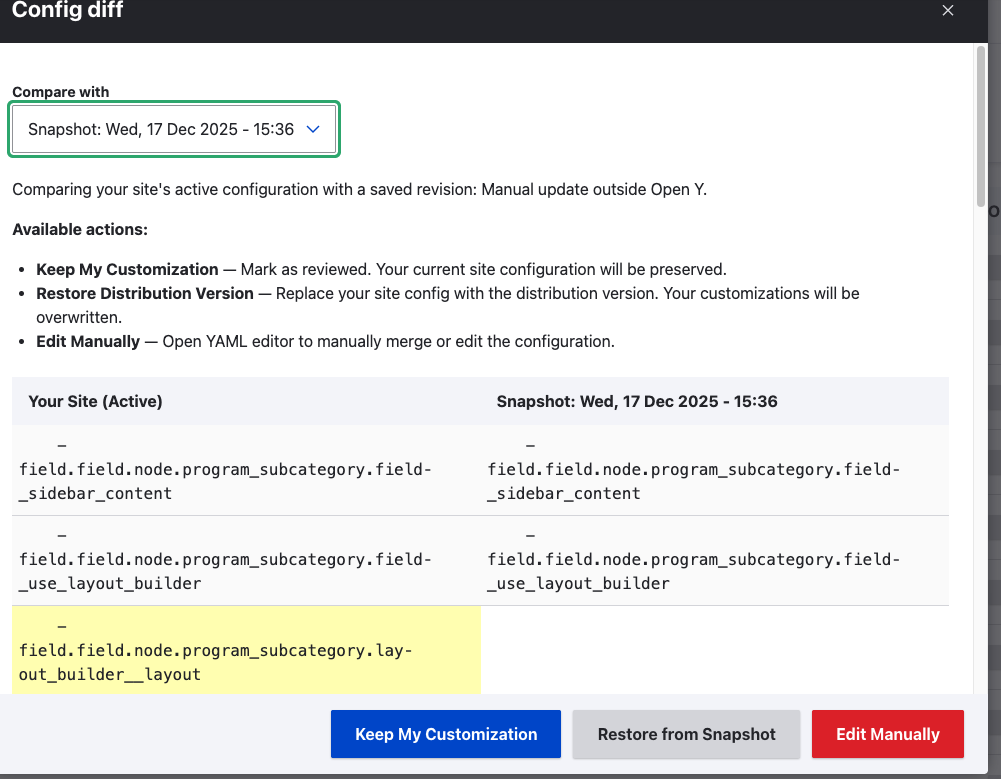The width and height of the screenshot is (1001, 779).
Task: Click the Restore from Snapshot button
Action: (686, 734)
